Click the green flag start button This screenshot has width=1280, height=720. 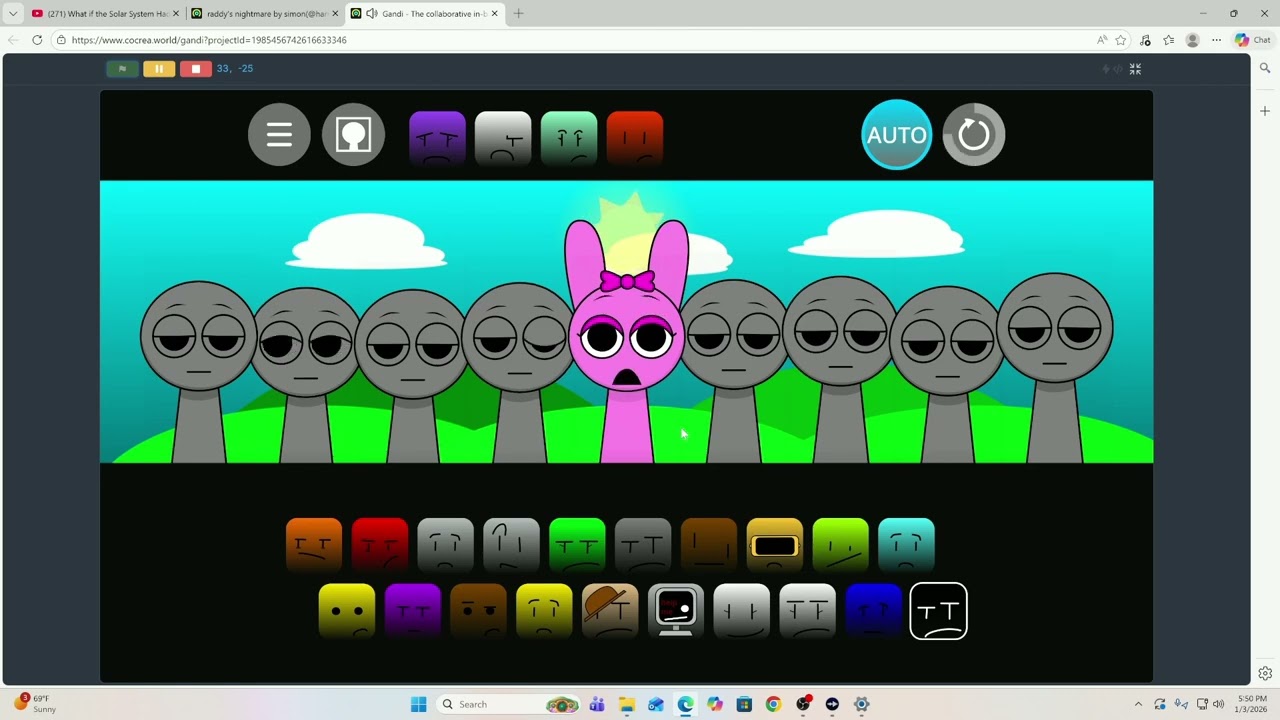coord(122,69)
